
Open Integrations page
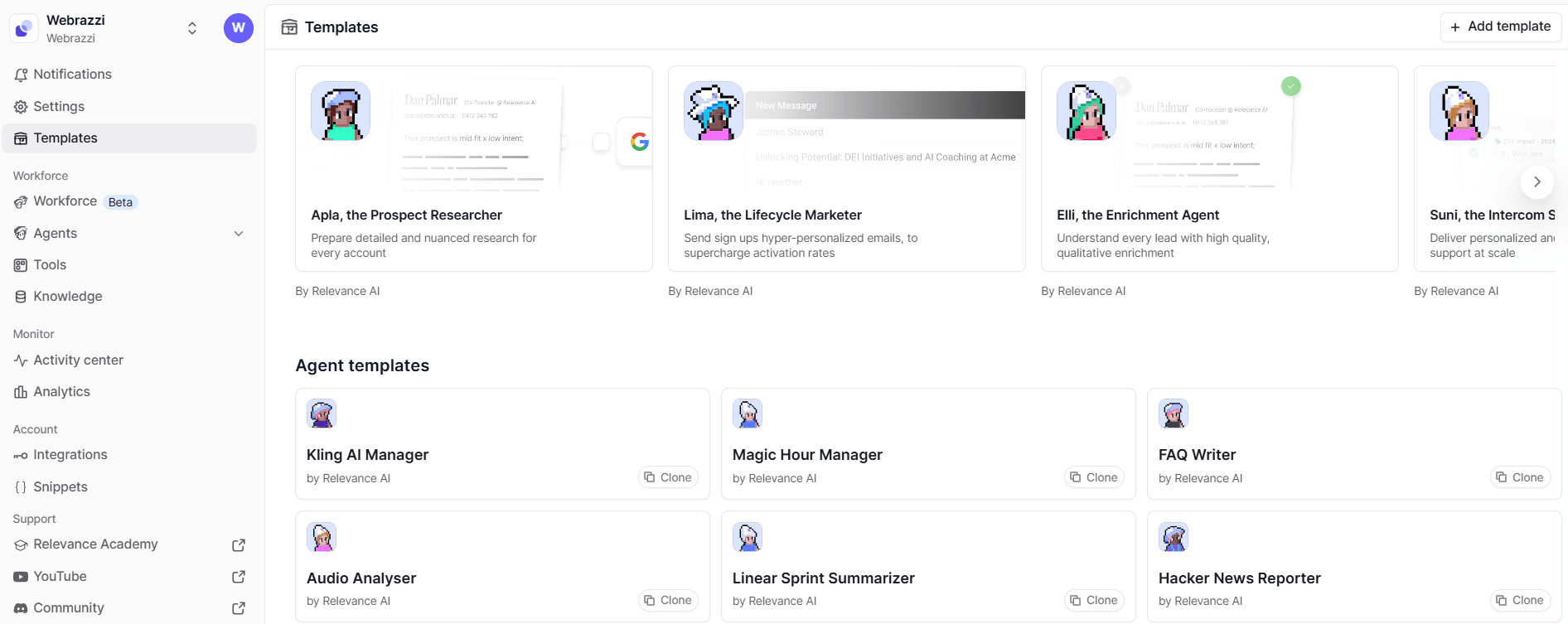(x=129, y=455)
